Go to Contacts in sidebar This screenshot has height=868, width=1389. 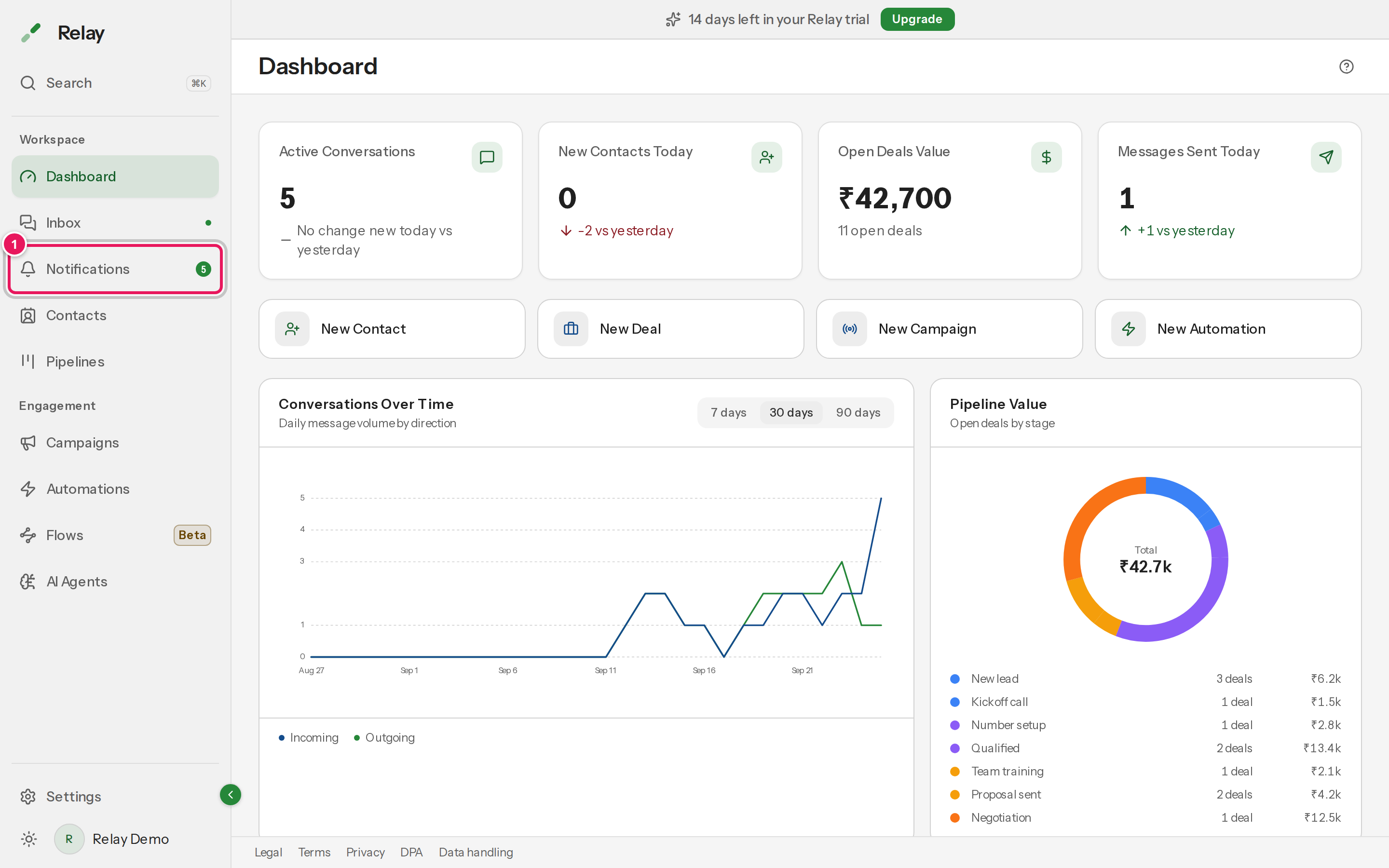(115, 315)
